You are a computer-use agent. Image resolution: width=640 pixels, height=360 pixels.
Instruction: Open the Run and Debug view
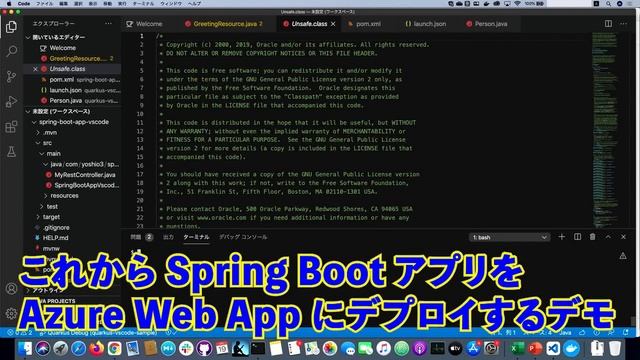pos(11,101)
